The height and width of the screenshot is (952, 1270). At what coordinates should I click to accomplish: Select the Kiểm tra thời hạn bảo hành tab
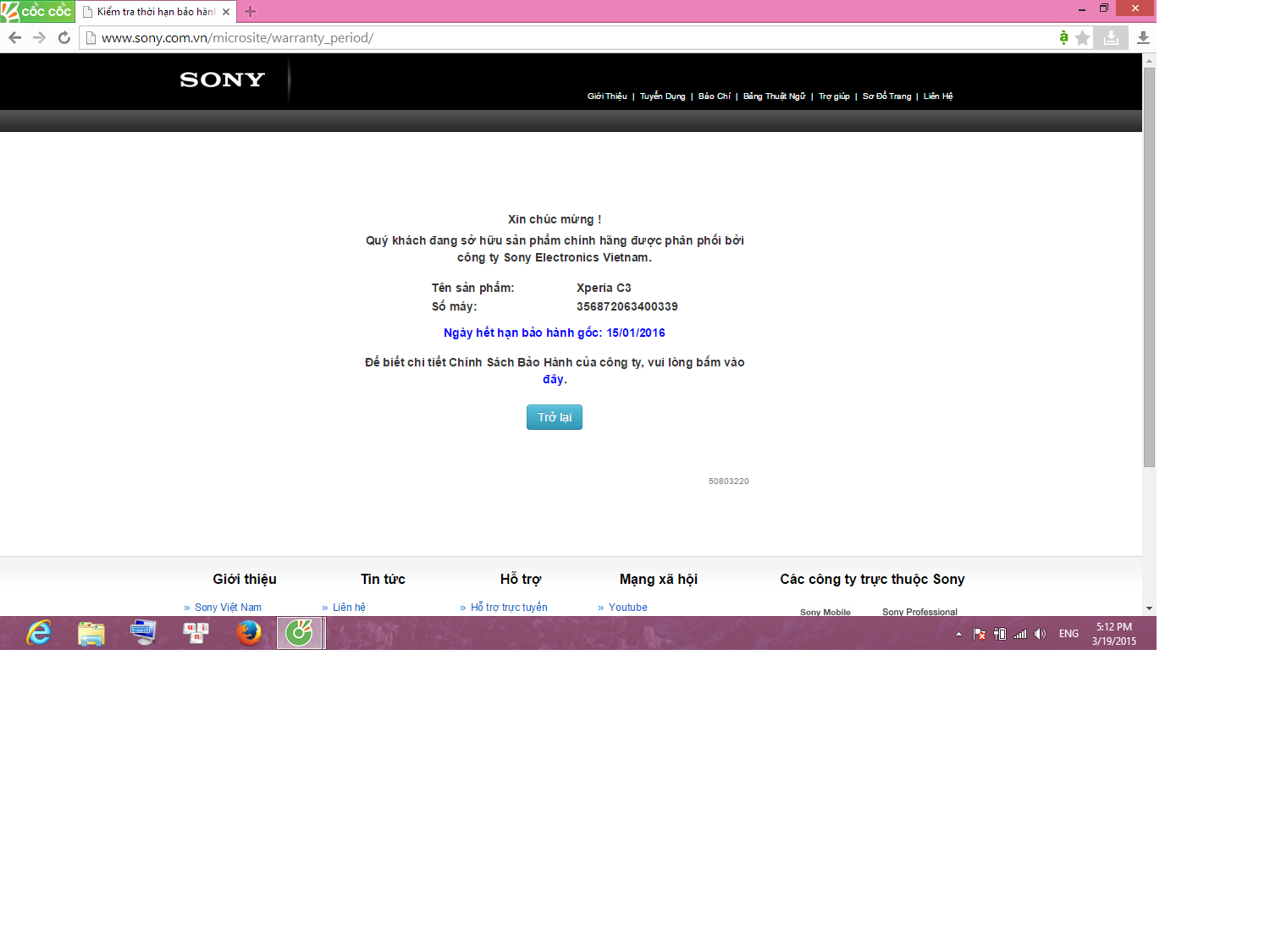[157, 12]
